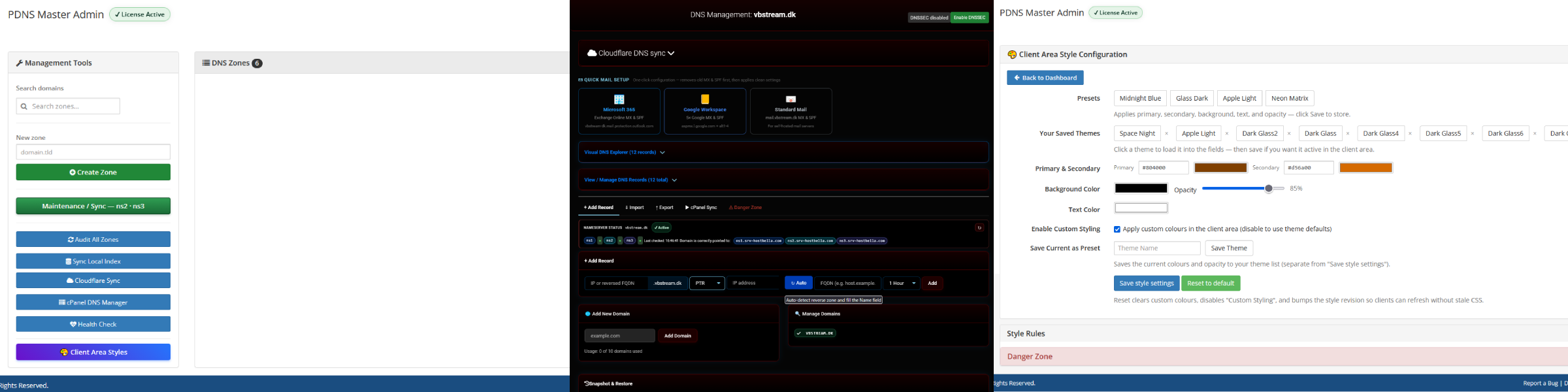Viewport: 1568px width, 392px height.
Task: Open the black Background Color swatch
Action: [x=1141, y=188]
